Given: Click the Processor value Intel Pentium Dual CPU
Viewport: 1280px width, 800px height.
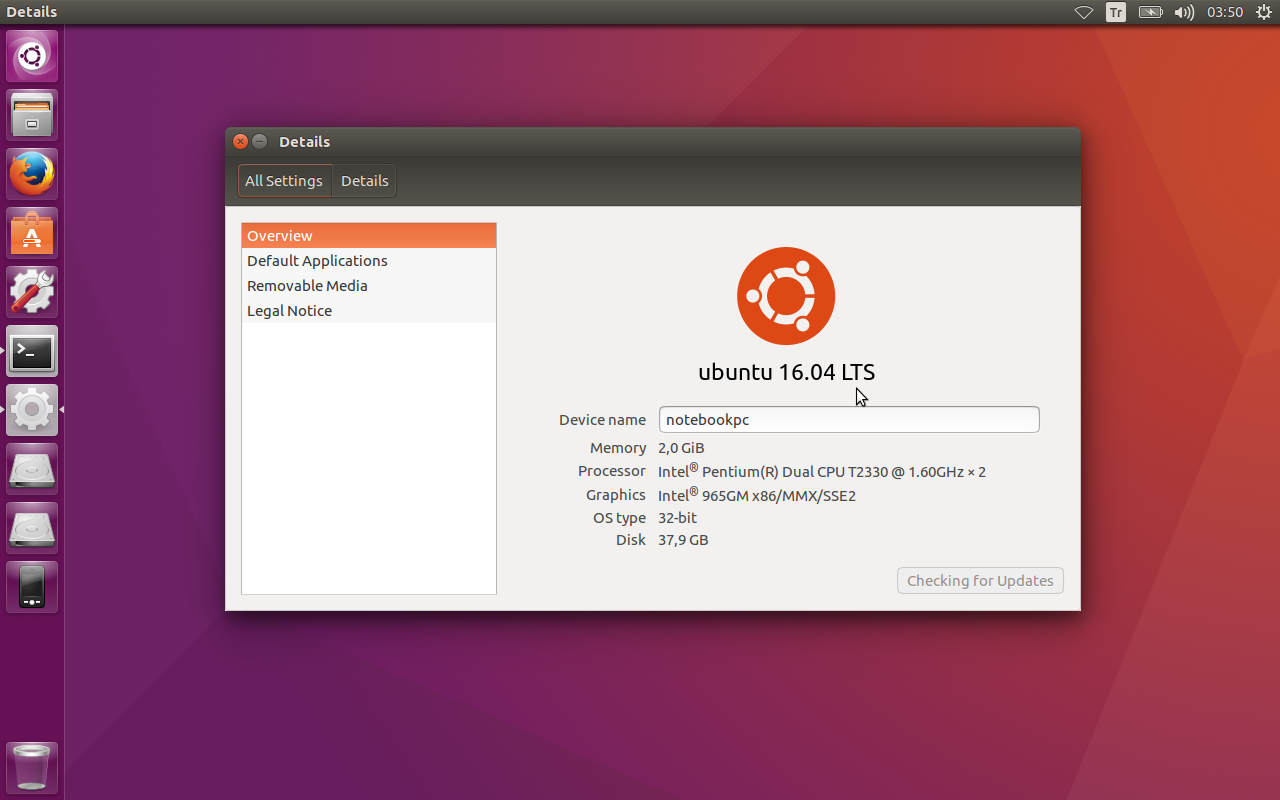Looking at the screenshot, I should [822, 471].
